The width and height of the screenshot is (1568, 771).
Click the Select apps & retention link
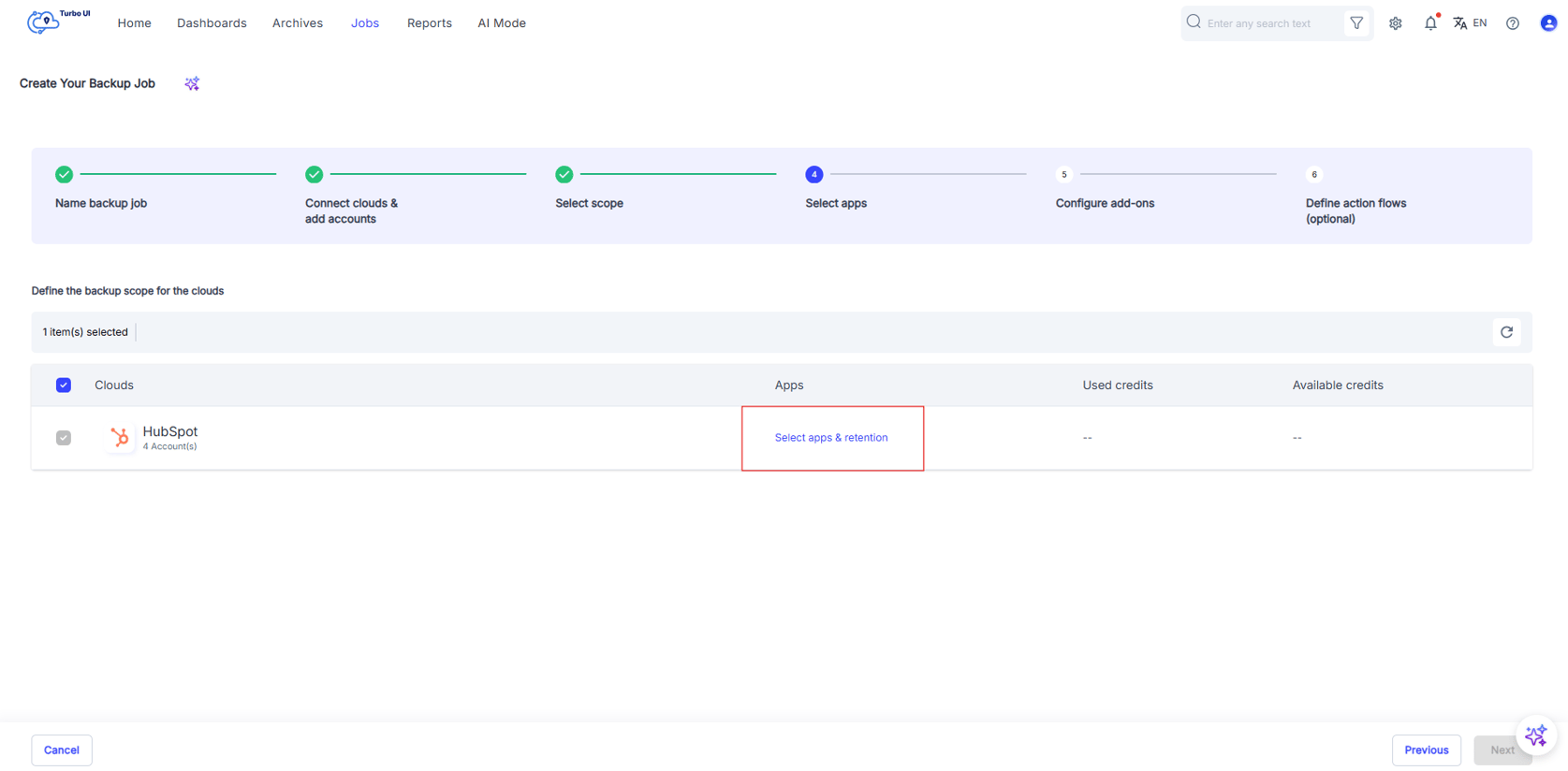point(831,438)
